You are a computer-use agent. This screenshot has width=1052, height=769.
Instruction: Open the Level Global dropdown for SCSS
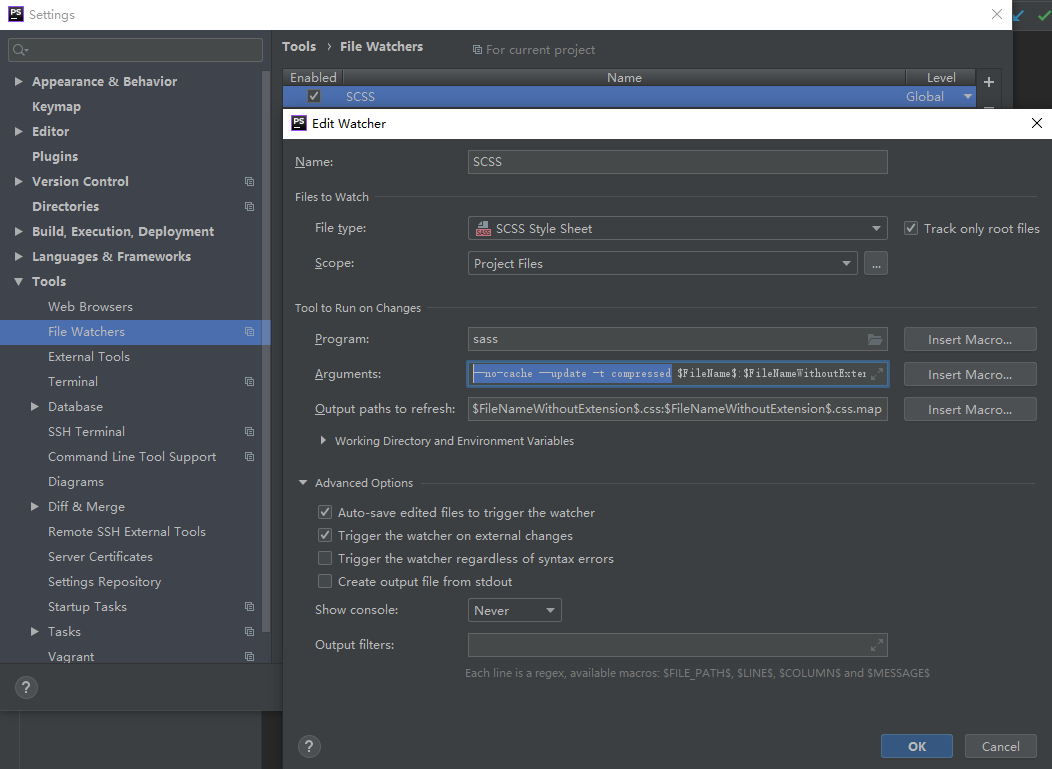tap(967, 97)
